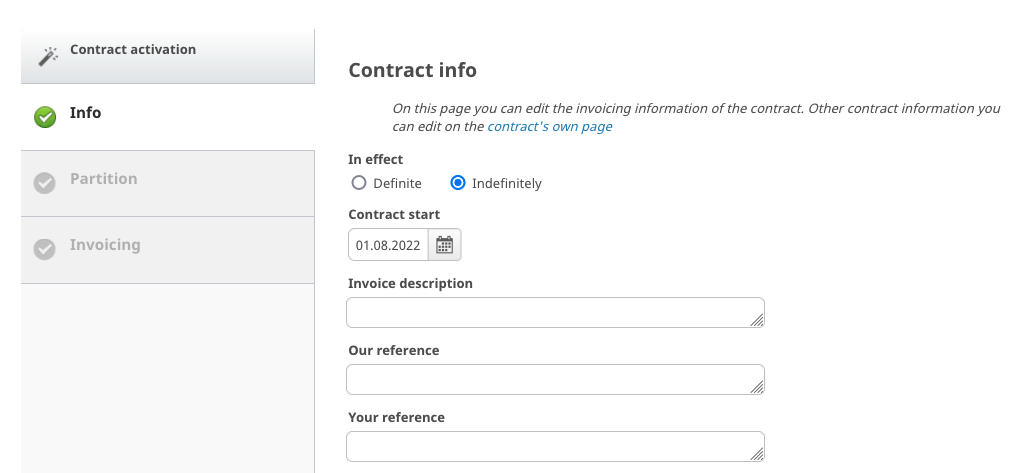Image resolution: width=1026 pixels, height=473 pixels.
Task: Click the green checkmark icon beside Info
Action: (x=45, y=117)
